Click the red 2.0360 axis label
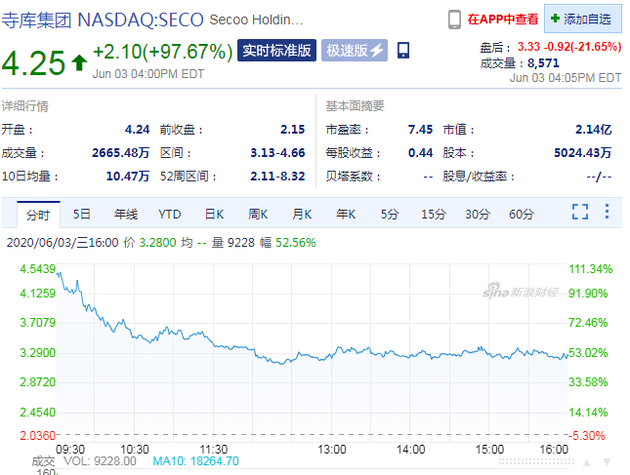This screenshot has width=630, height=475. (x=38, y=436)
